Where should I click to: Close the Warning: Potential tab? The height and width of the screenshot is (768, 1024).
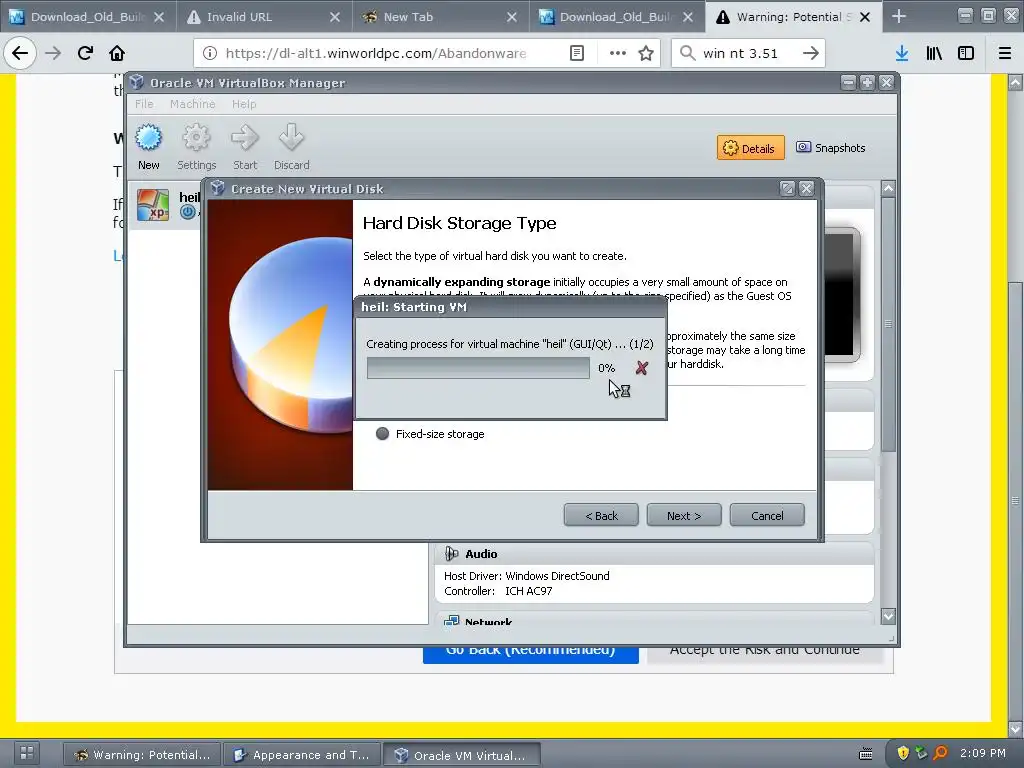tap(865, 17)
